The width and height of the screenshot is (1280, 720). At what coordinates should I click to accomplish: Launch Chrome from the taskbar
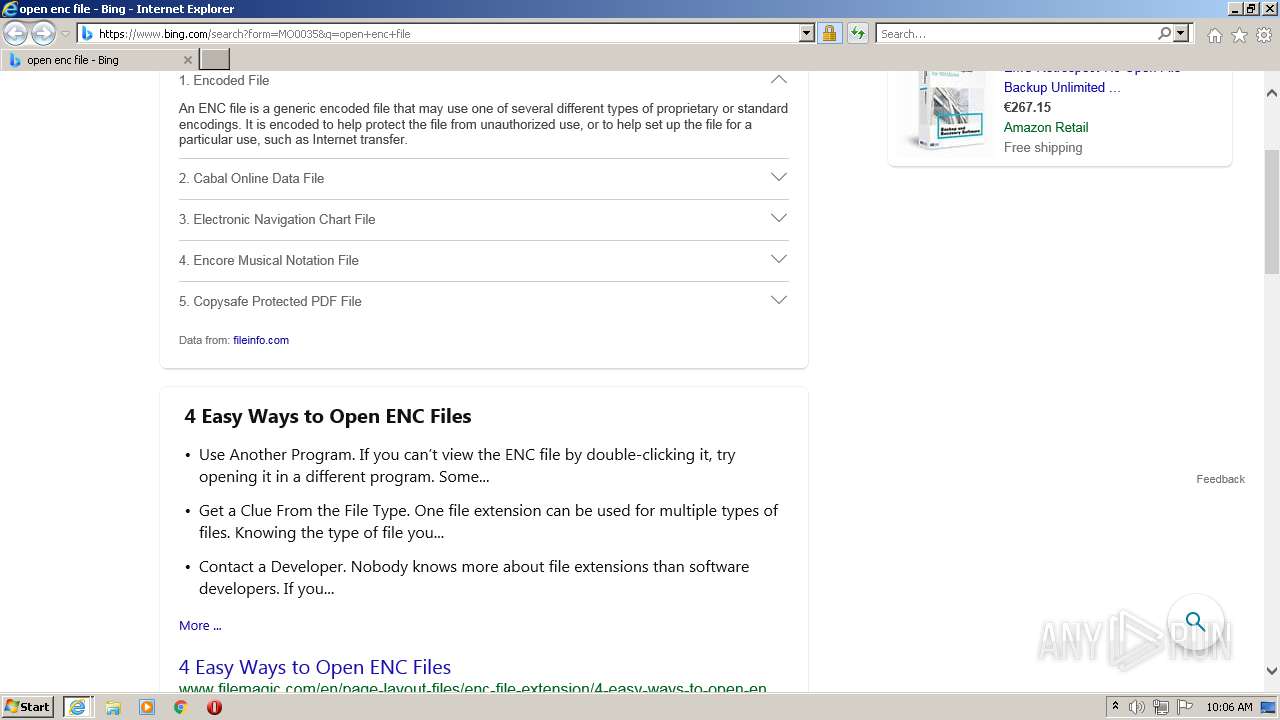pyautogui.click(x=180, y=707)
